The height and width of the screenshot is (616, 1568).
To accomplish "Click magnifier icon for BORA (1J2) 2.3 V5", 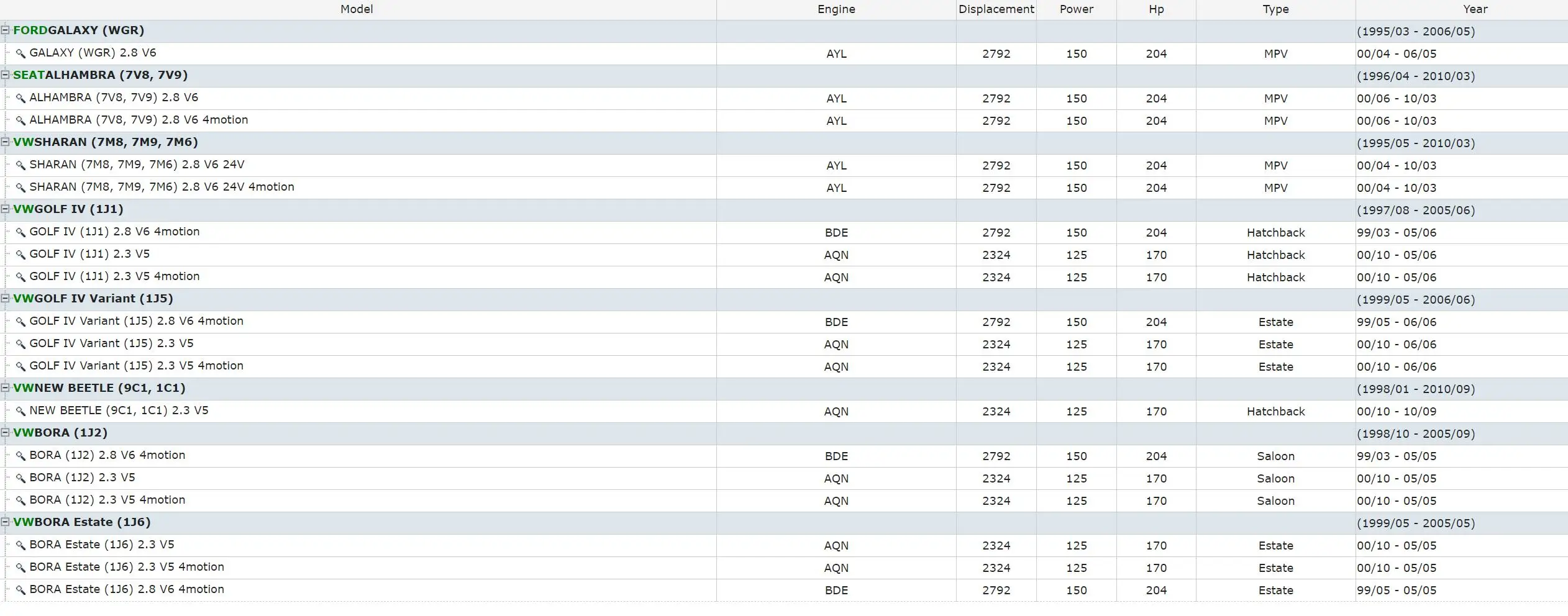I will [x=21, y=478].
